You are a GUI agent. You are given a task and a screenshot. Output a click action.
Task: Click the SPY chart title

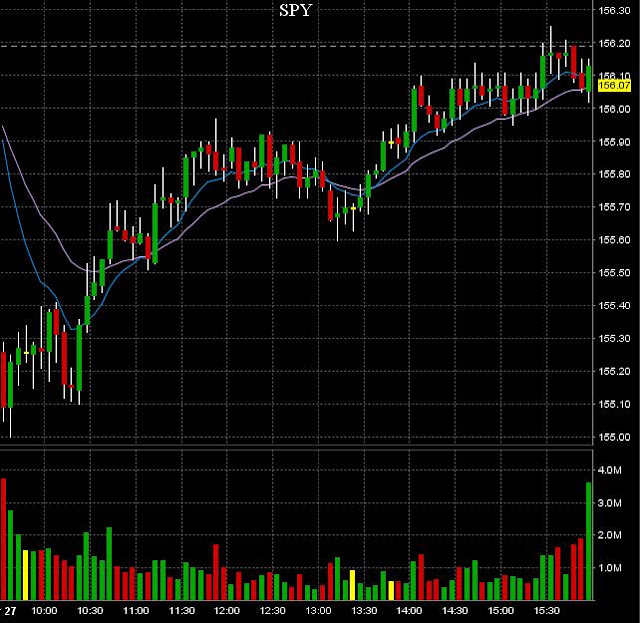click(x=296, y=10)
